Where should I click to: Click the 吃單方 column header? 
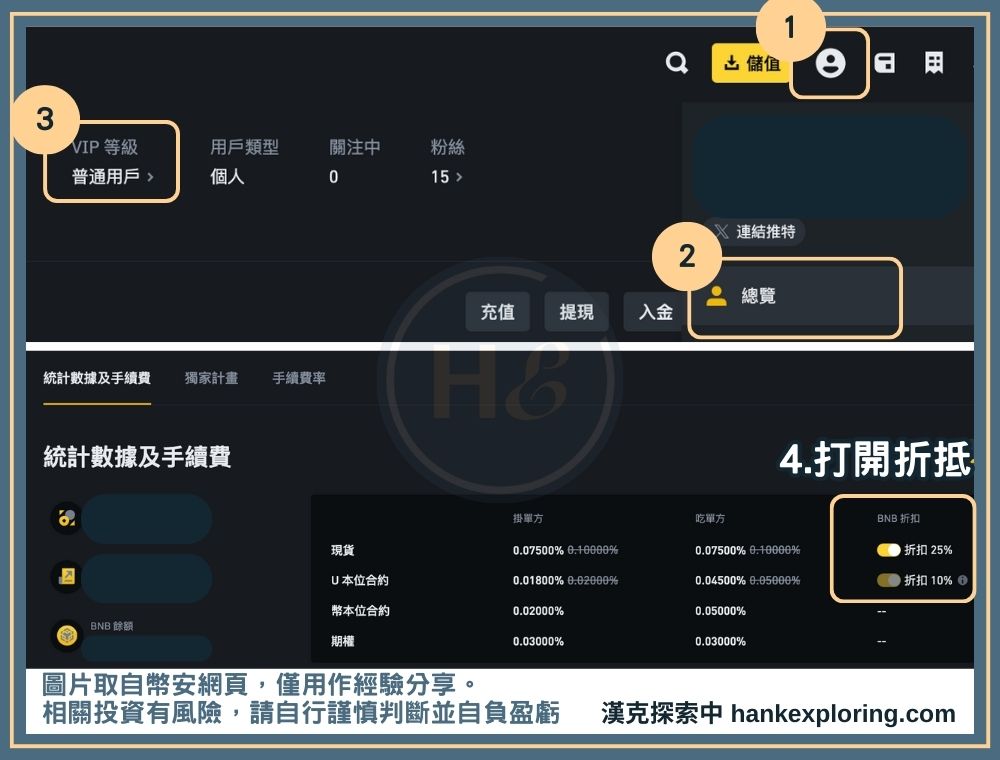pos(710,518)
